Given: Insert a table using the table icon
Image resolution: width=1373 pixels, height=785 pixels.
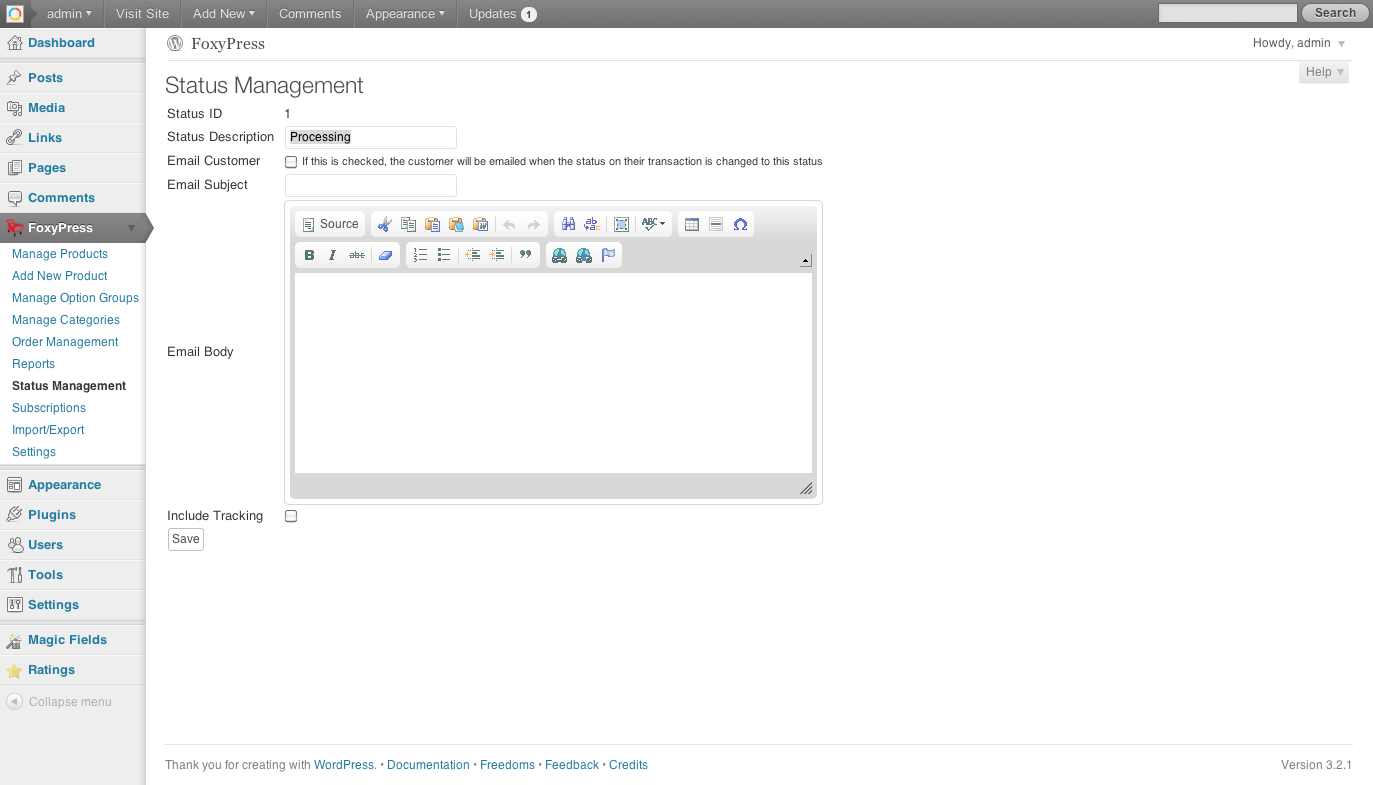Looking at the screenshot, I should (x=691, y=225).
